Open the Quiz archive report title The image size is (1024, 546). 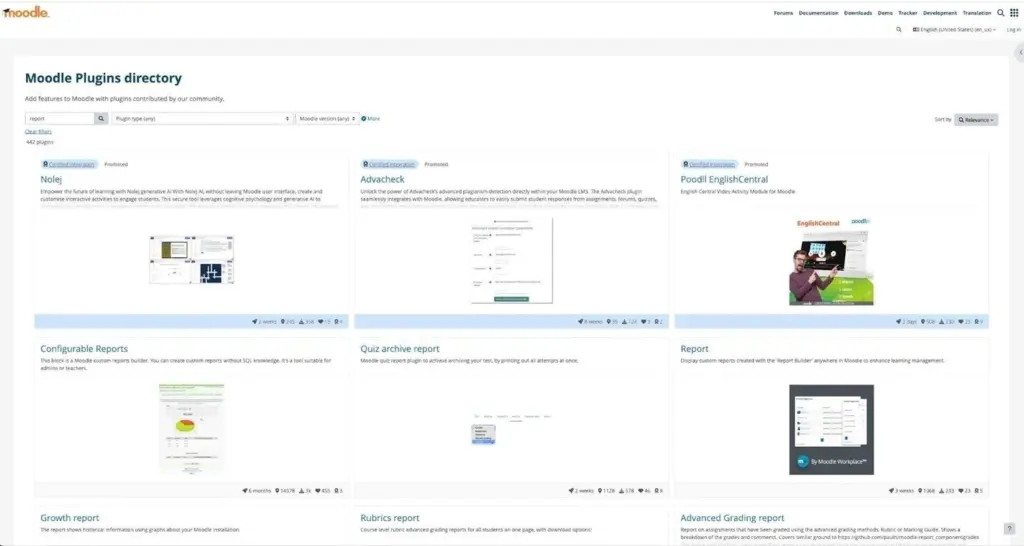coord(400,349)
